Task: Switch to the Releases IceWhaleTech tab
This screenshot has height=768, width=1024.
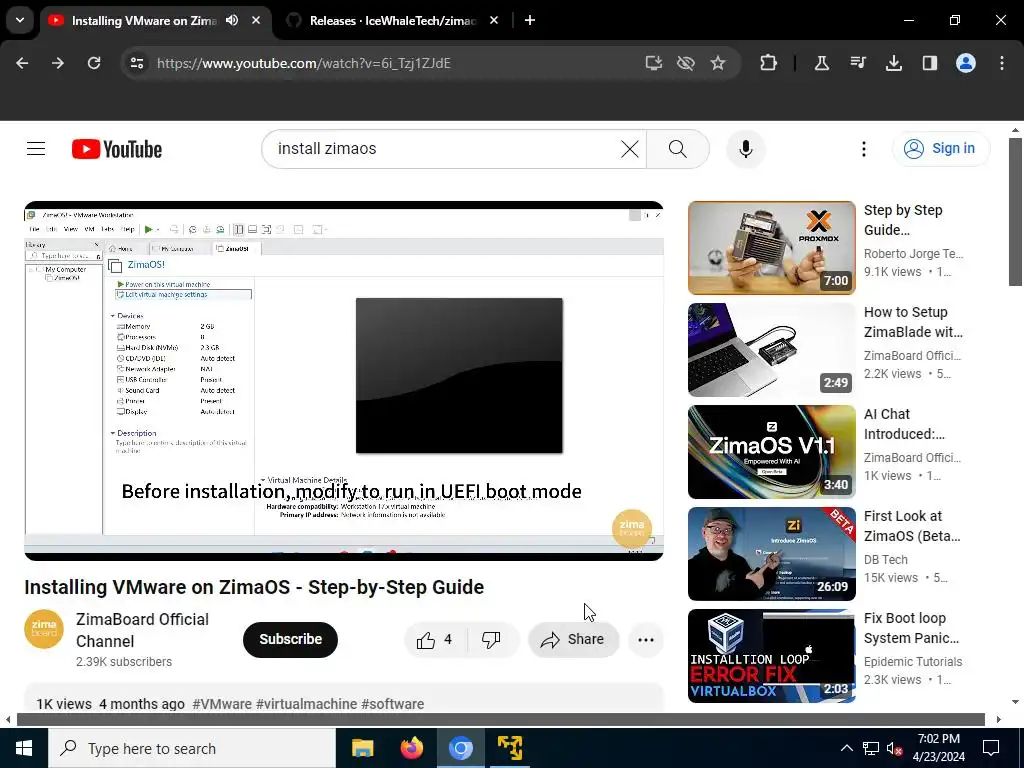Action: [x=392, y=21]
